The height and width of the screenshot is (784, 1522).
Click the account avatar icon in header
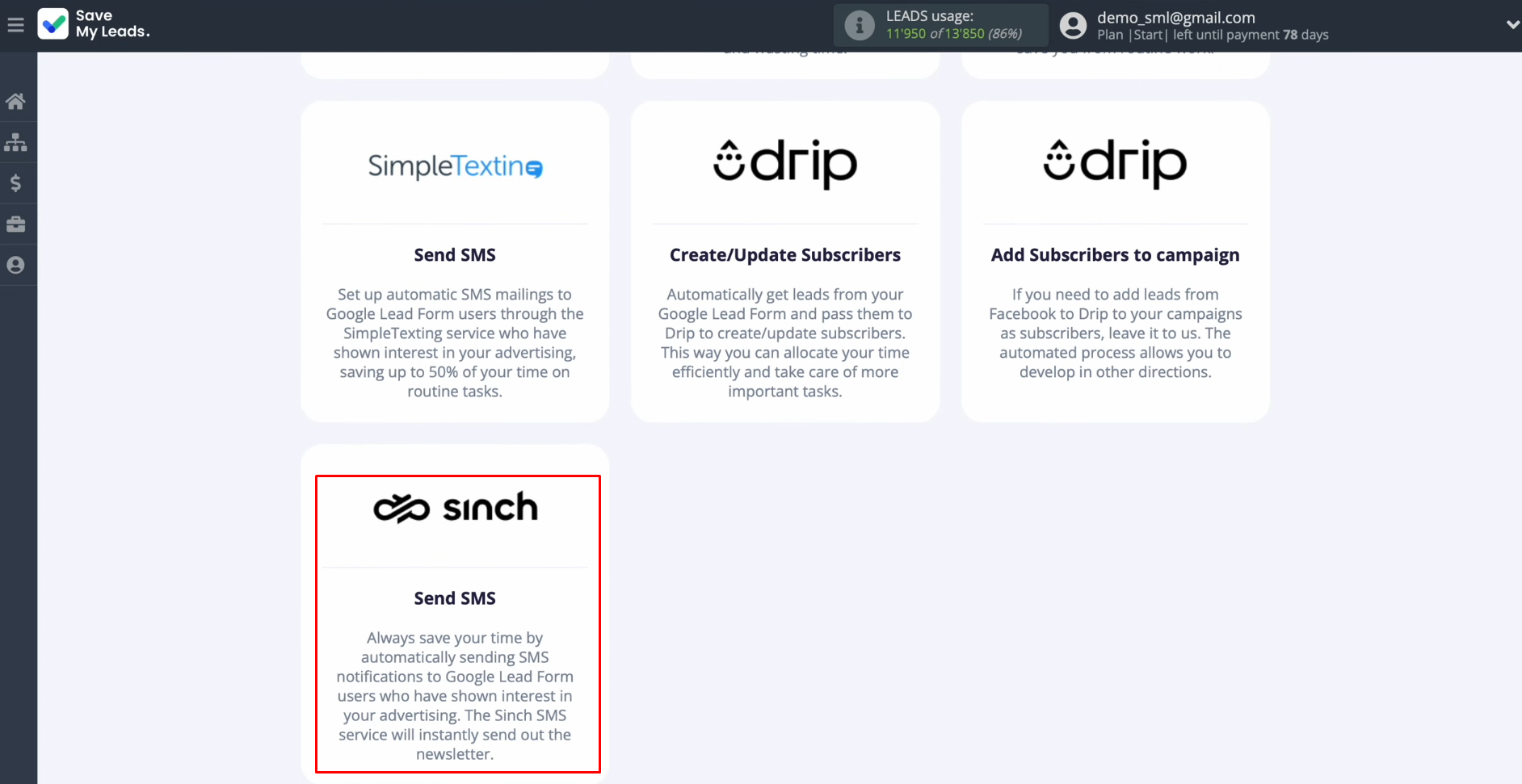tap(1073, 26)
